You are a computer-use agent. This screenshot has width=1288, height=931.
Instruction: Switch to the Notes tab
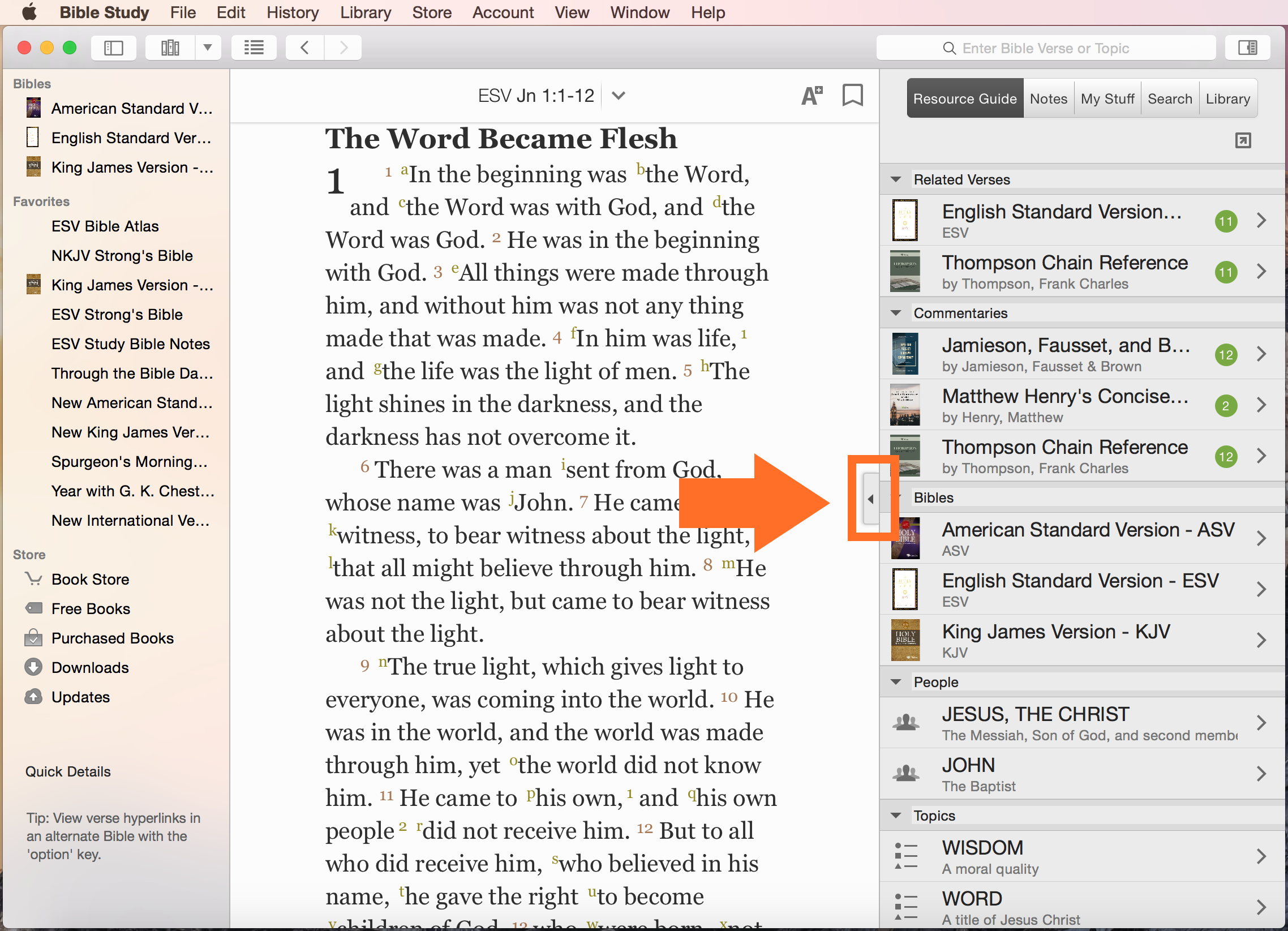tap(1048, 99)
